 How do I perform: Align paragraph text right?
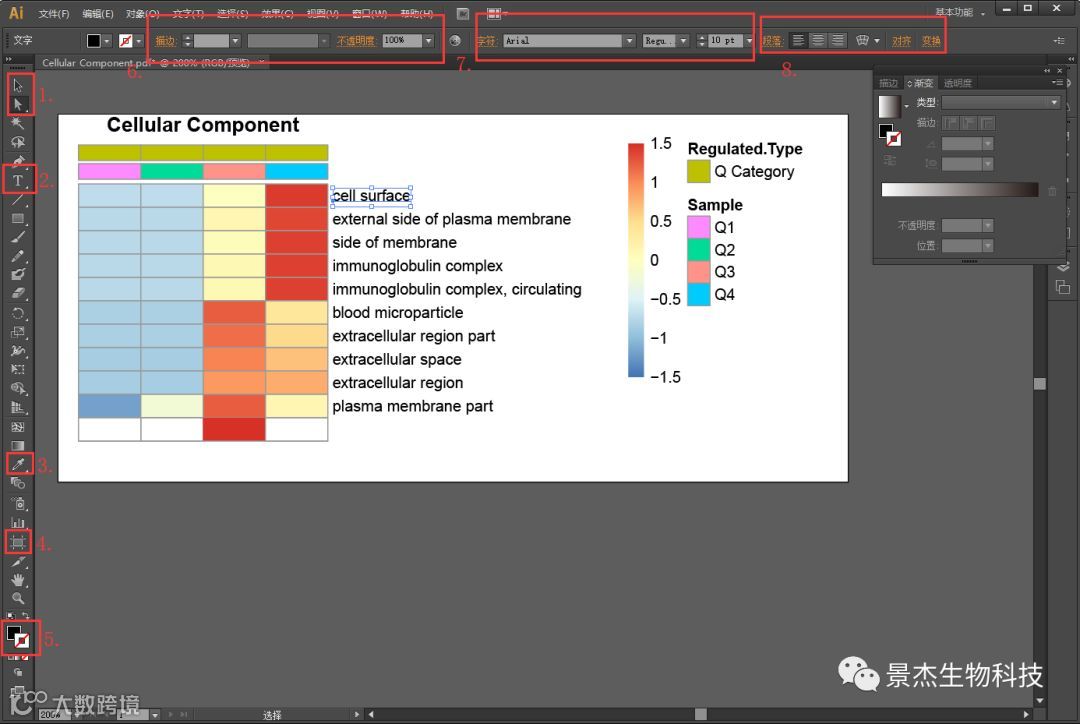(x=838, y=41)
